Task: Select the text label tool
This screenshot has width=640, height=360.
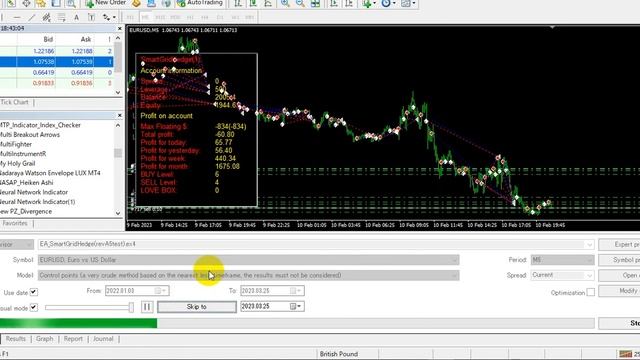Action: (x=91, y=18)
